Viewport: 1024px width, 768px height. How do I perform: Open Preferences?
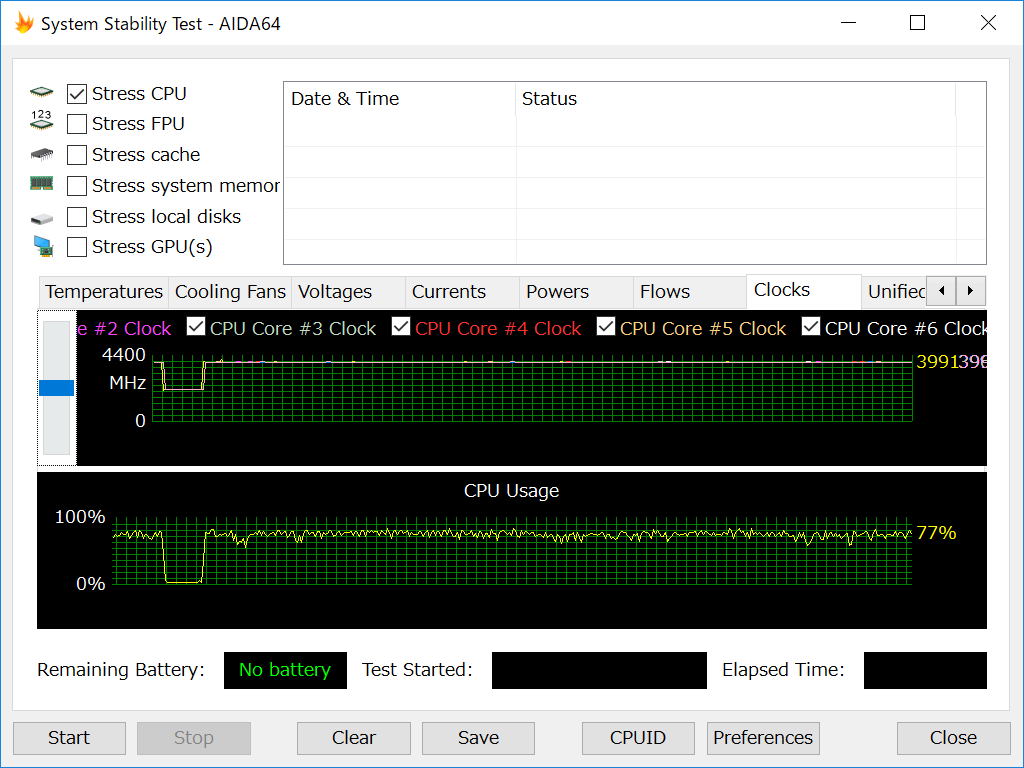(x=763, y=738)
